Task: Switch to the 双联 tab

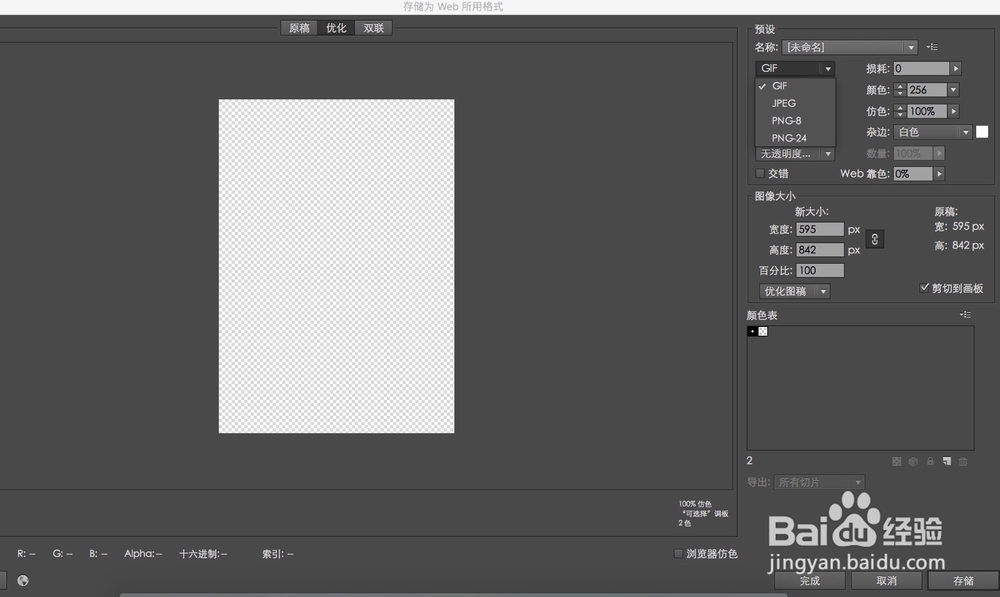Action: [x=374, y=28]
